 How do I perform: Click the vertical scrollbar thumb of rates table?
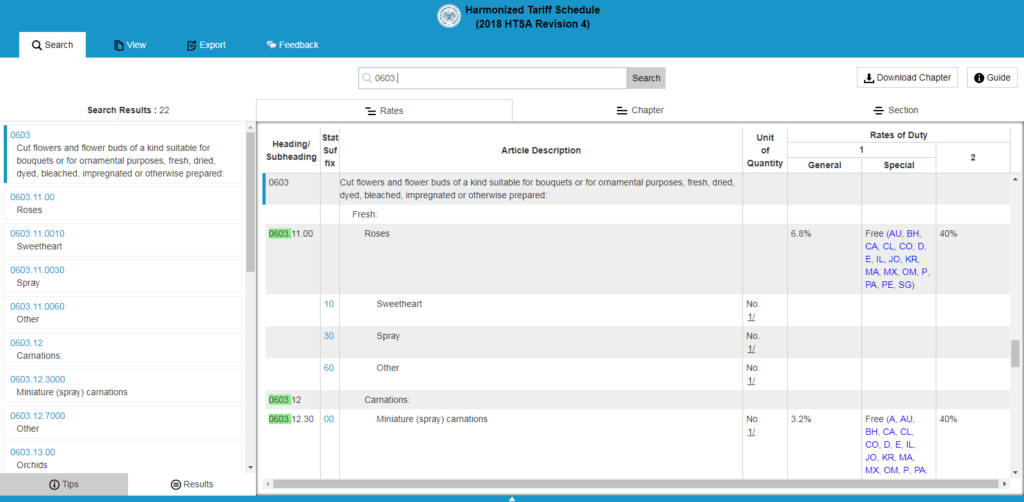(x=1015, y=353)
